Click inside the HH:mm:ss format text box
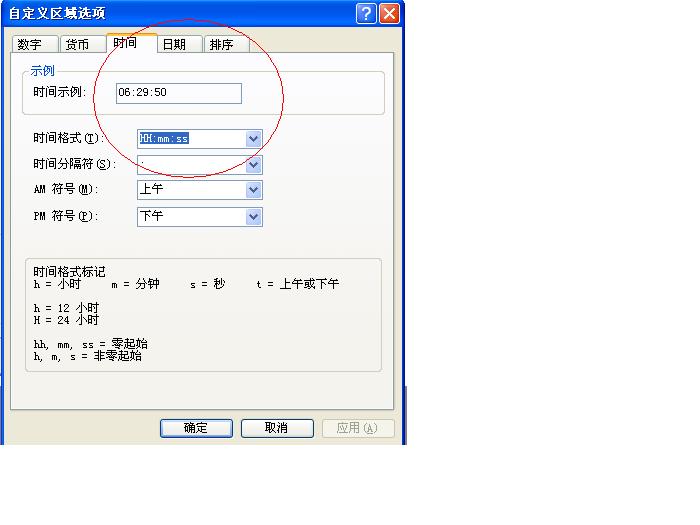Viewport: 700px width, 525px height. coord(190,139)
